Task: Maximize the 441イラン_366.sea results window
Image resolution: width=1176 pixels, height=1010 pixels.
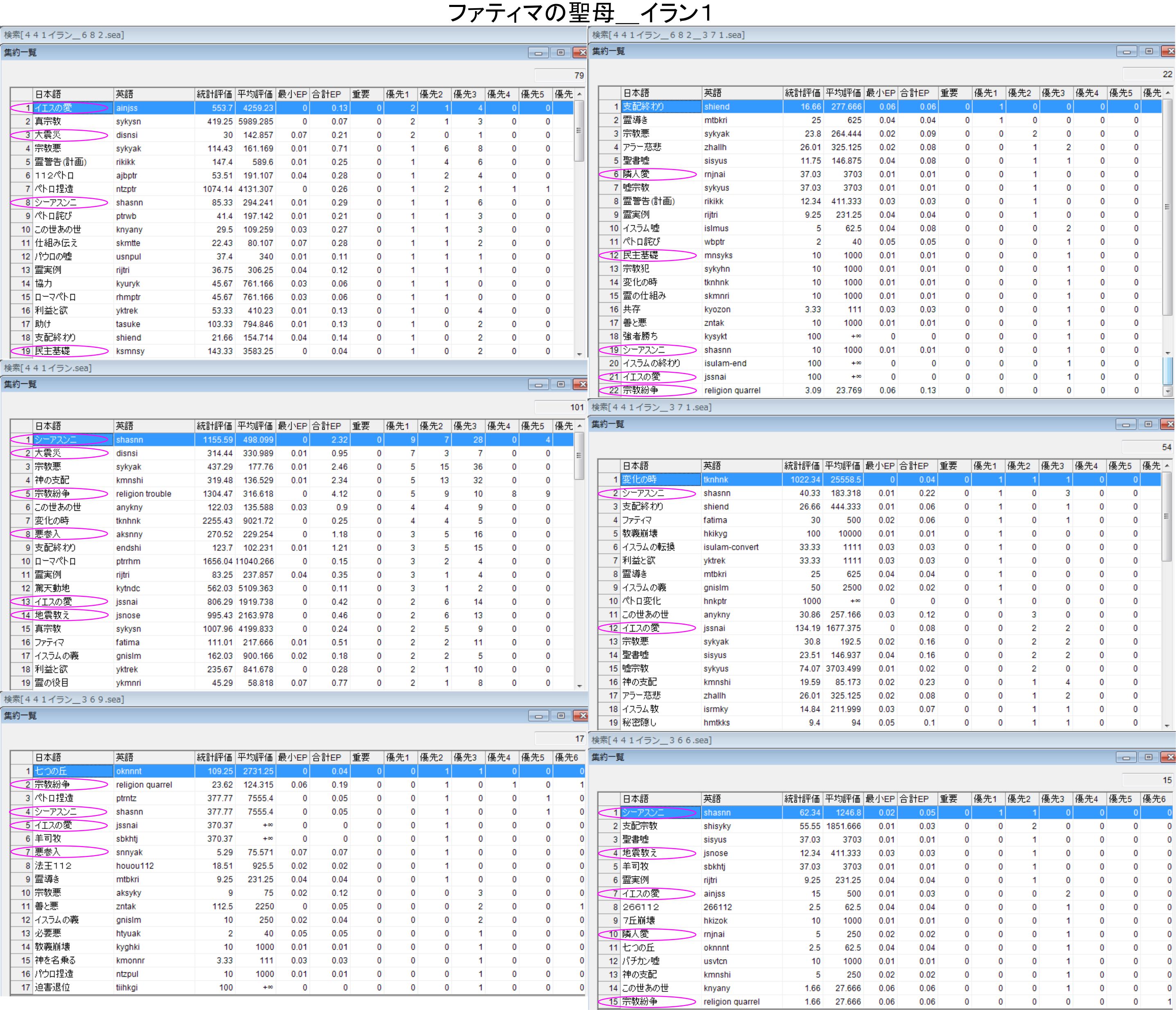Action: click(x=1148, y=757)
